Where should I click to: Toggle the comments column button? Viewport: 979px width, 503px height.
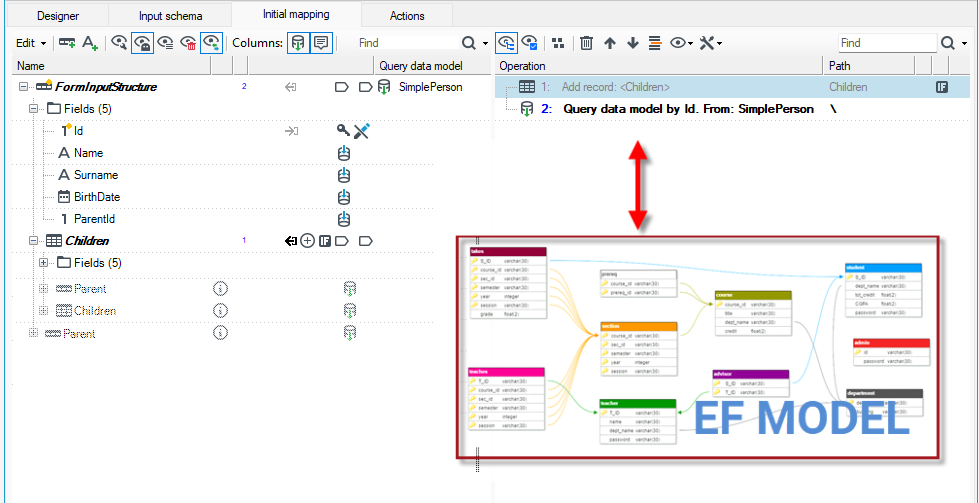coord(322,43)
